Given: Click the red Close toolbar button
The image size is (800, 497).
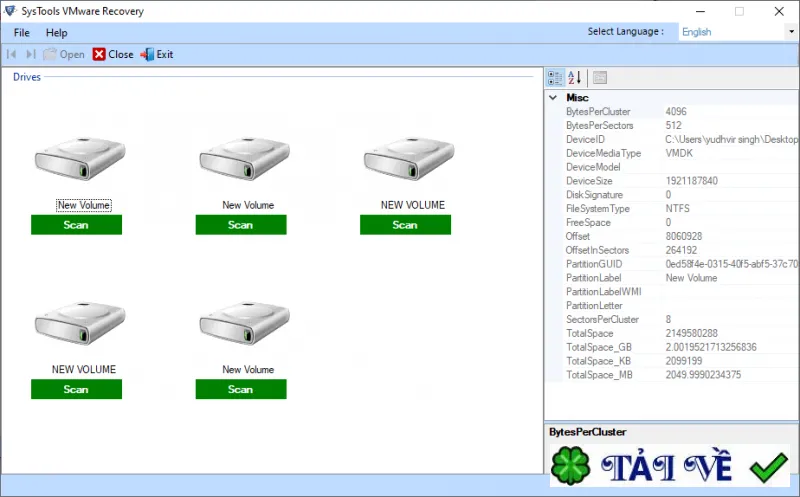Looking at the screenshot, I should [113, 54].
